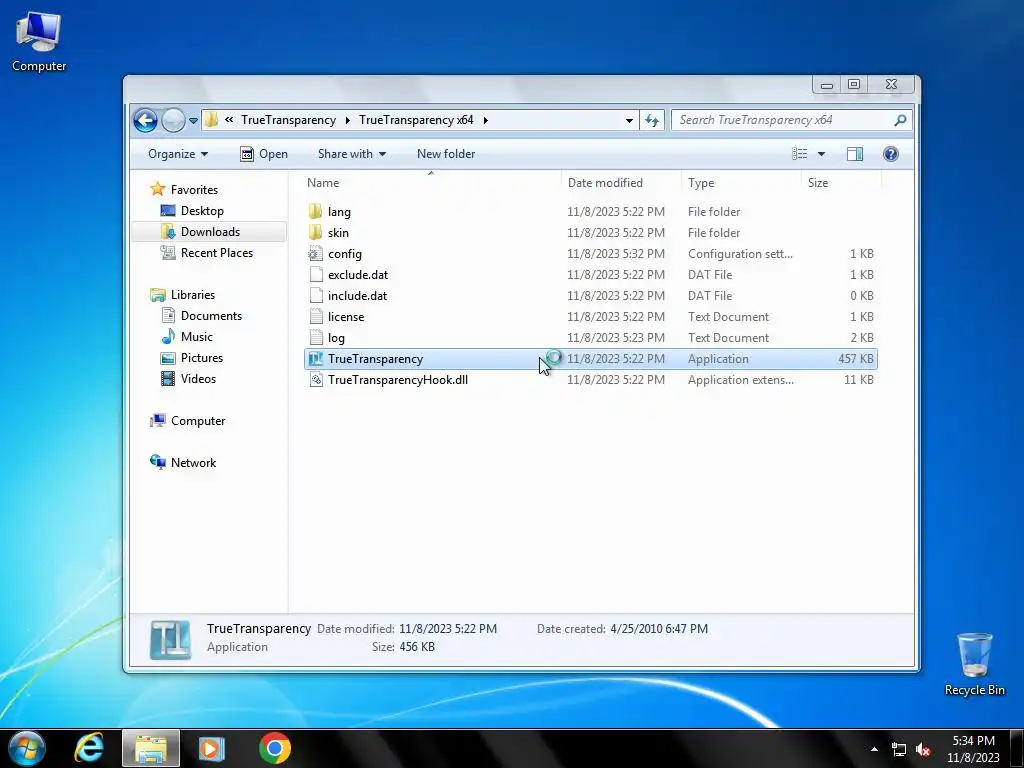Select the skin folder icon
This screenshot has height=768, width=1024.
pos(315,232)
